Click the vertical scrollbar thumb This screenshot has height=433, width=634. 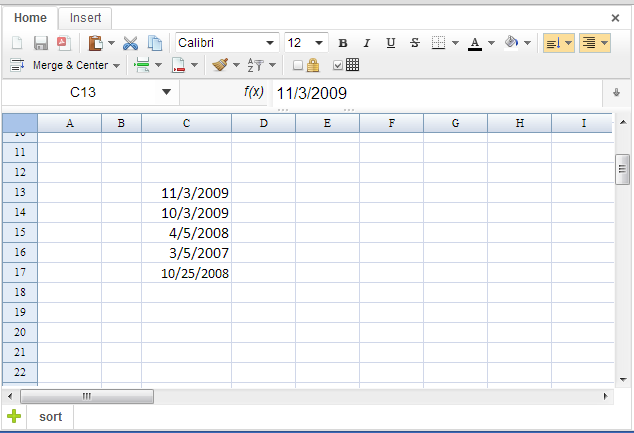click(622, 169)
